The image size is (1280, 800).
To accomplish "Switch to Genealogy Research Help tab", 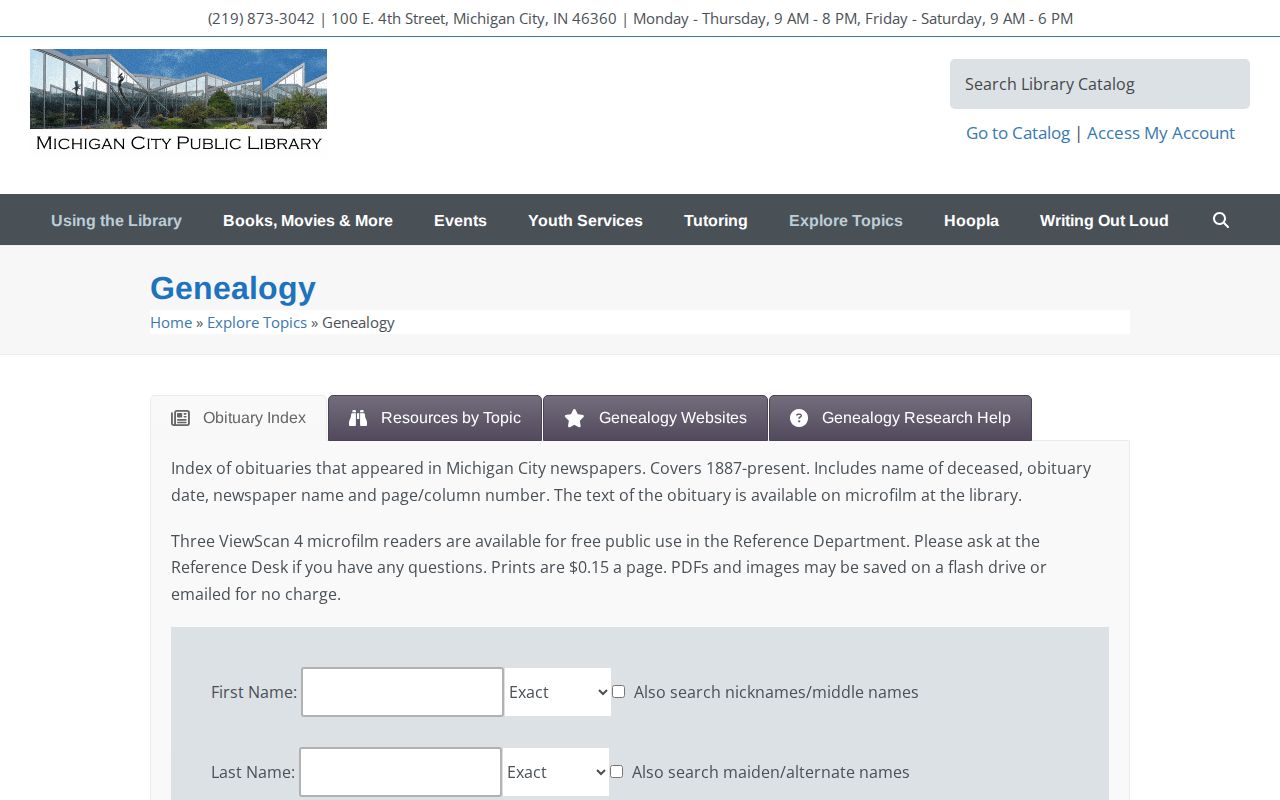I will point(900,418).
